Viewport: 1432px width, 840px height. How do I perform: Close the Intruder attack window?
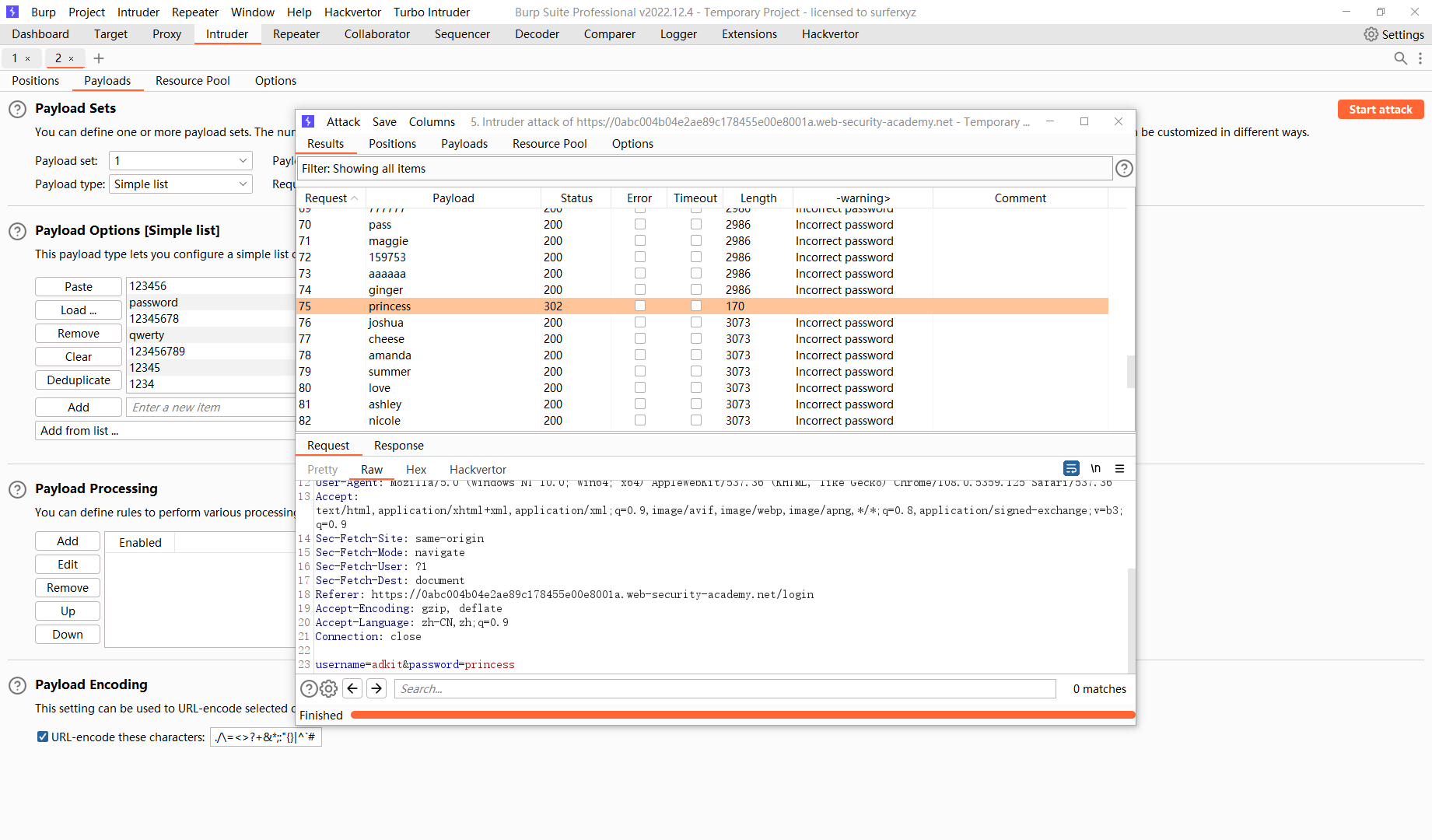point(1119,121)
